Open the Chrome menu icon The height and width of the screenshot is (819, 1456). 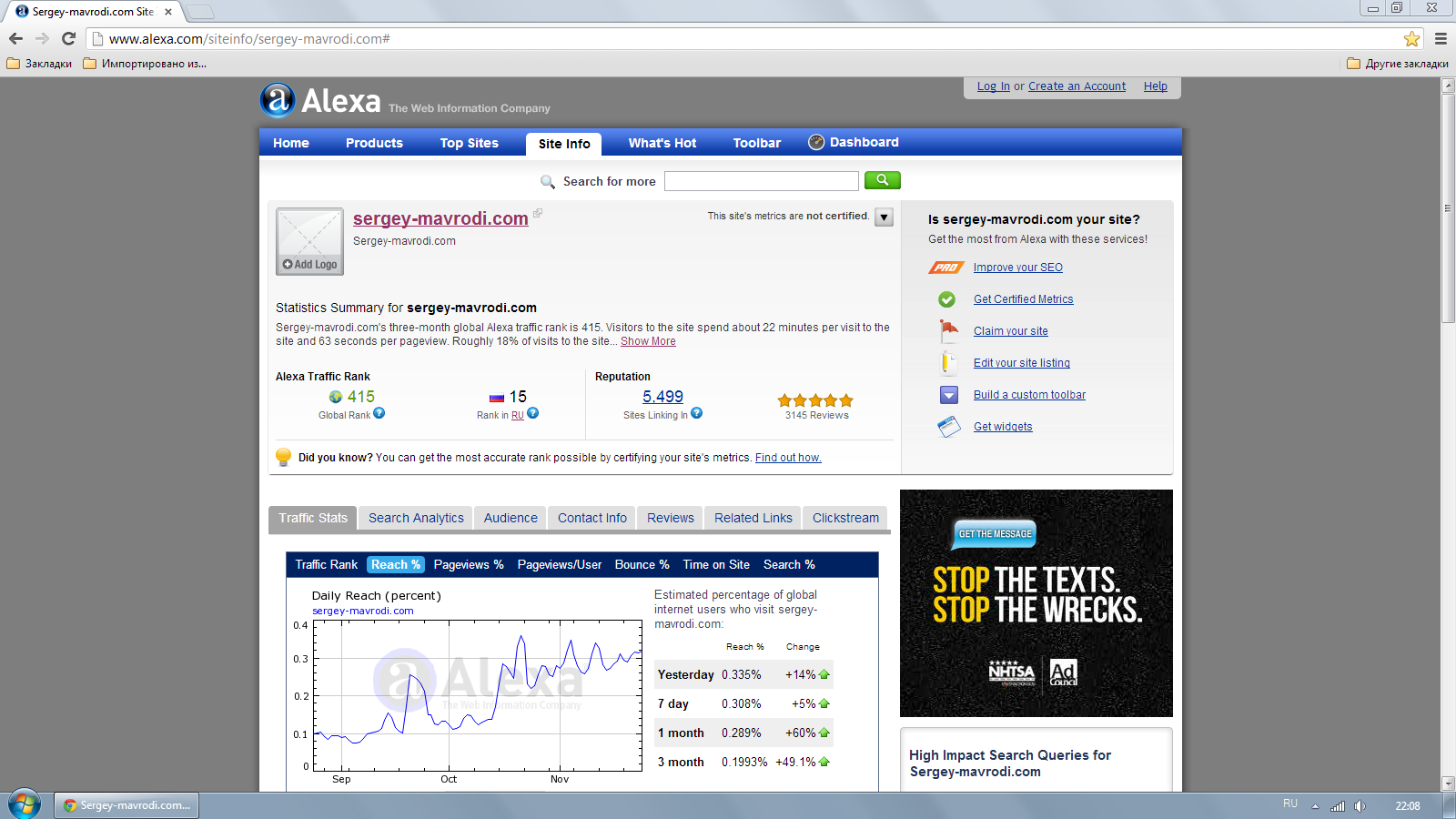coord(1441,39)
